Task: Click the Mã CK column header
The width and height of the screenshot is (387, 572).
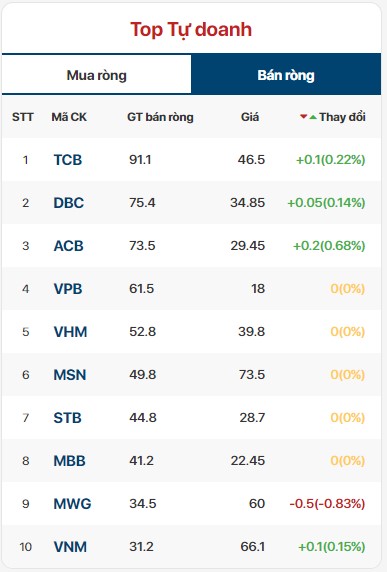Action: point(69,117)
